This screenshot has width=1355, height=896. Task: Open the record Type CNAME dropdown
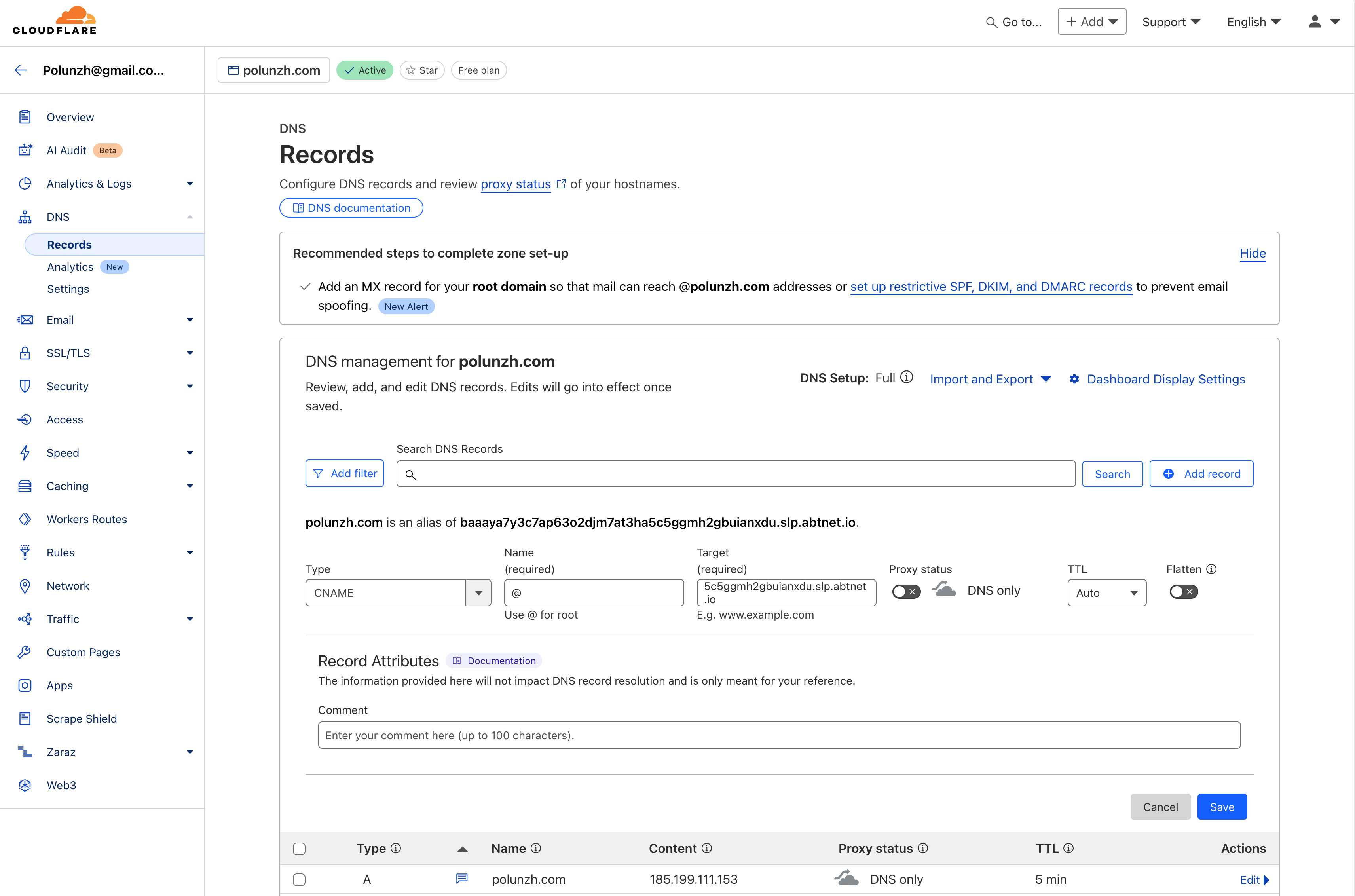398,592
